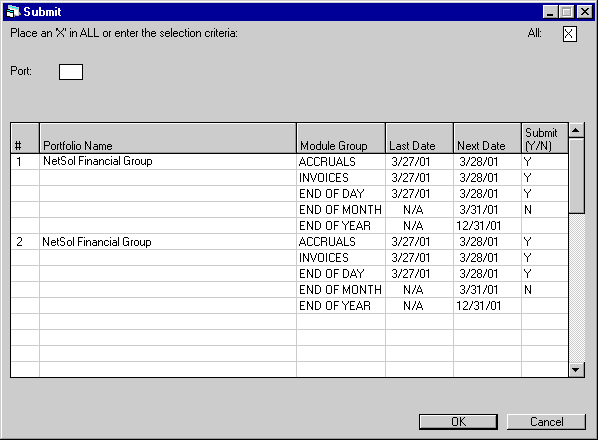The height and width of the screenshot is (440, 598).
Task: Click Submit Y for second INVOICES row
Action: click(545, 258)
